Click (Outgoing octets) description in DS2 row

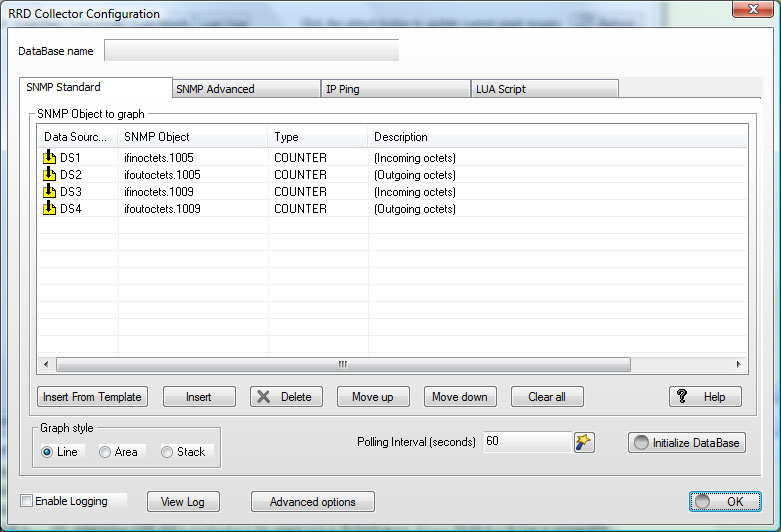(x=415, y=175)
